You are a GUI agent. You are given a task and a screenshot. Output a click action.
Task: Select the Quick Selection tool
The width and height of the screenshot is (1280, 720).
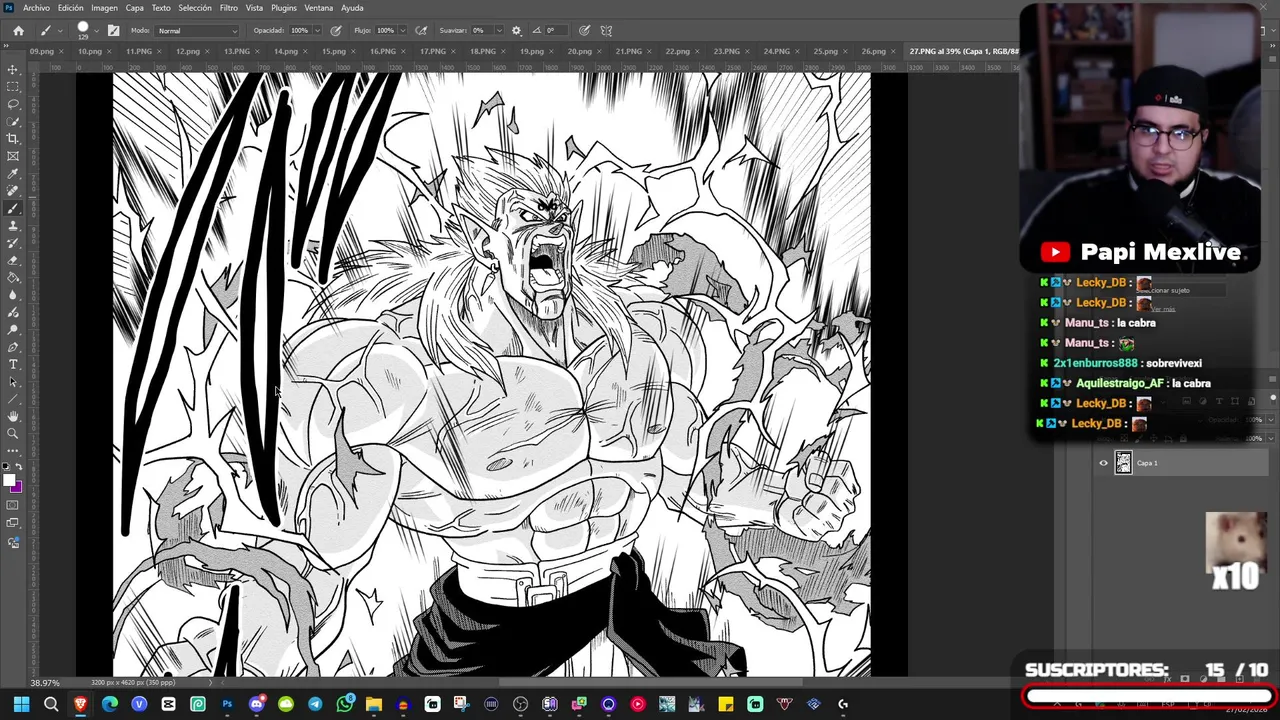13,121
